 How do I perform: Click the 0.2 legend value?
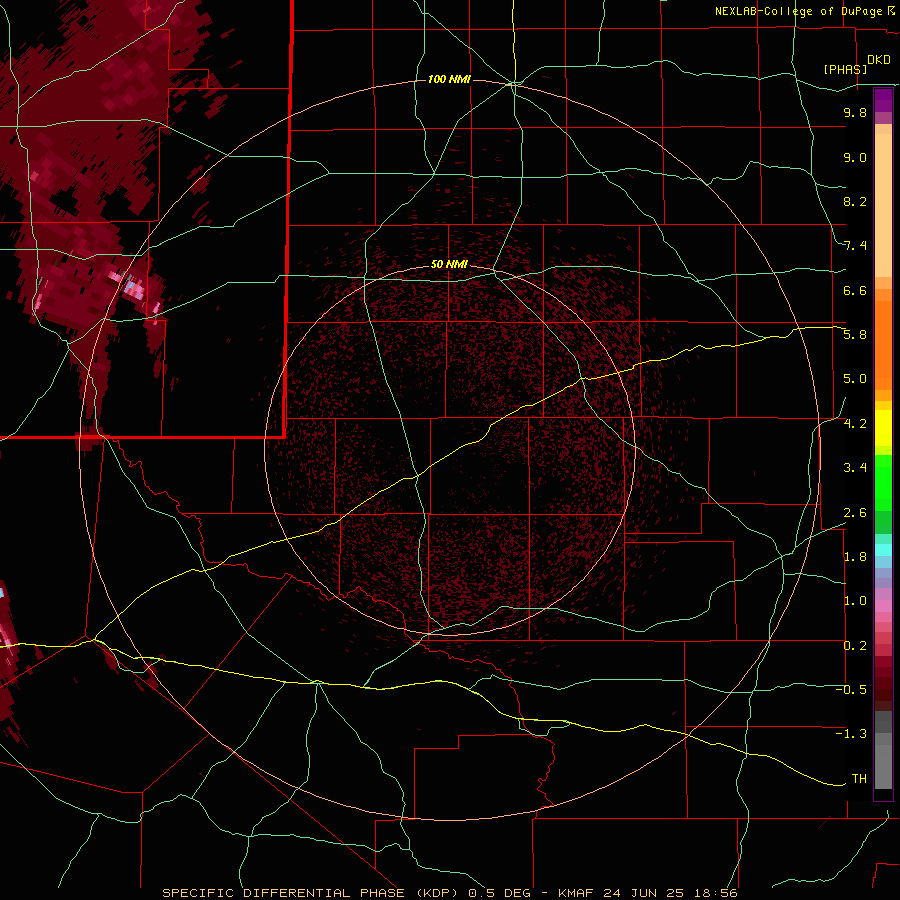855,646
